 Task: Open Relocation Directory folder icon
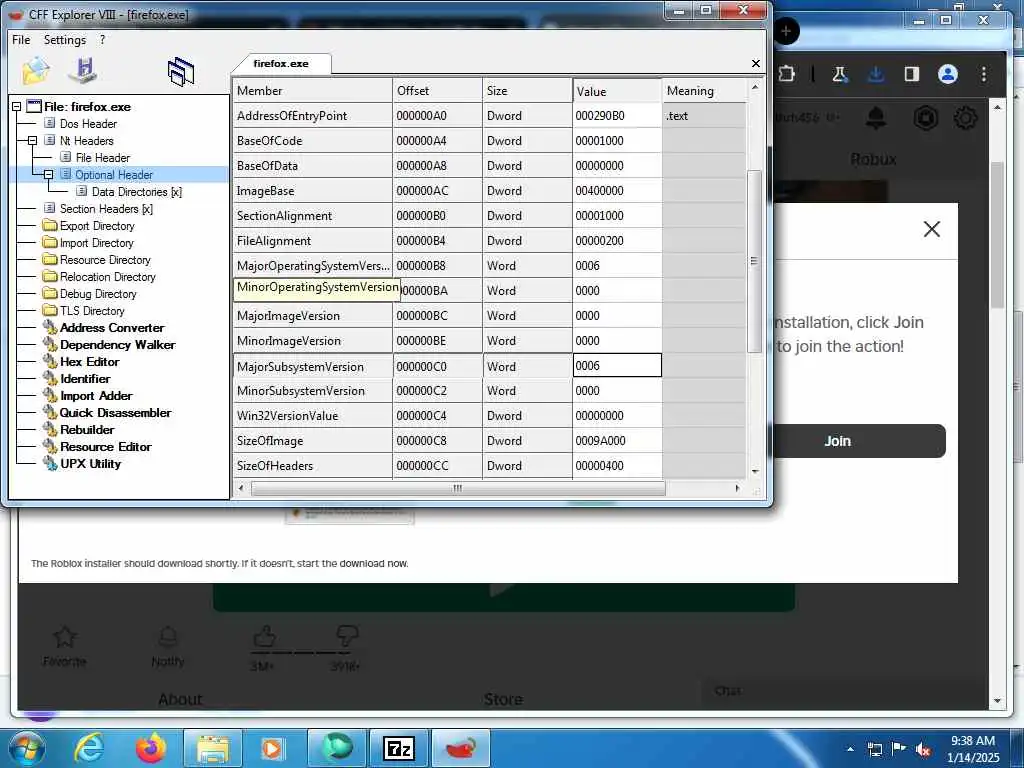(50, 276)
